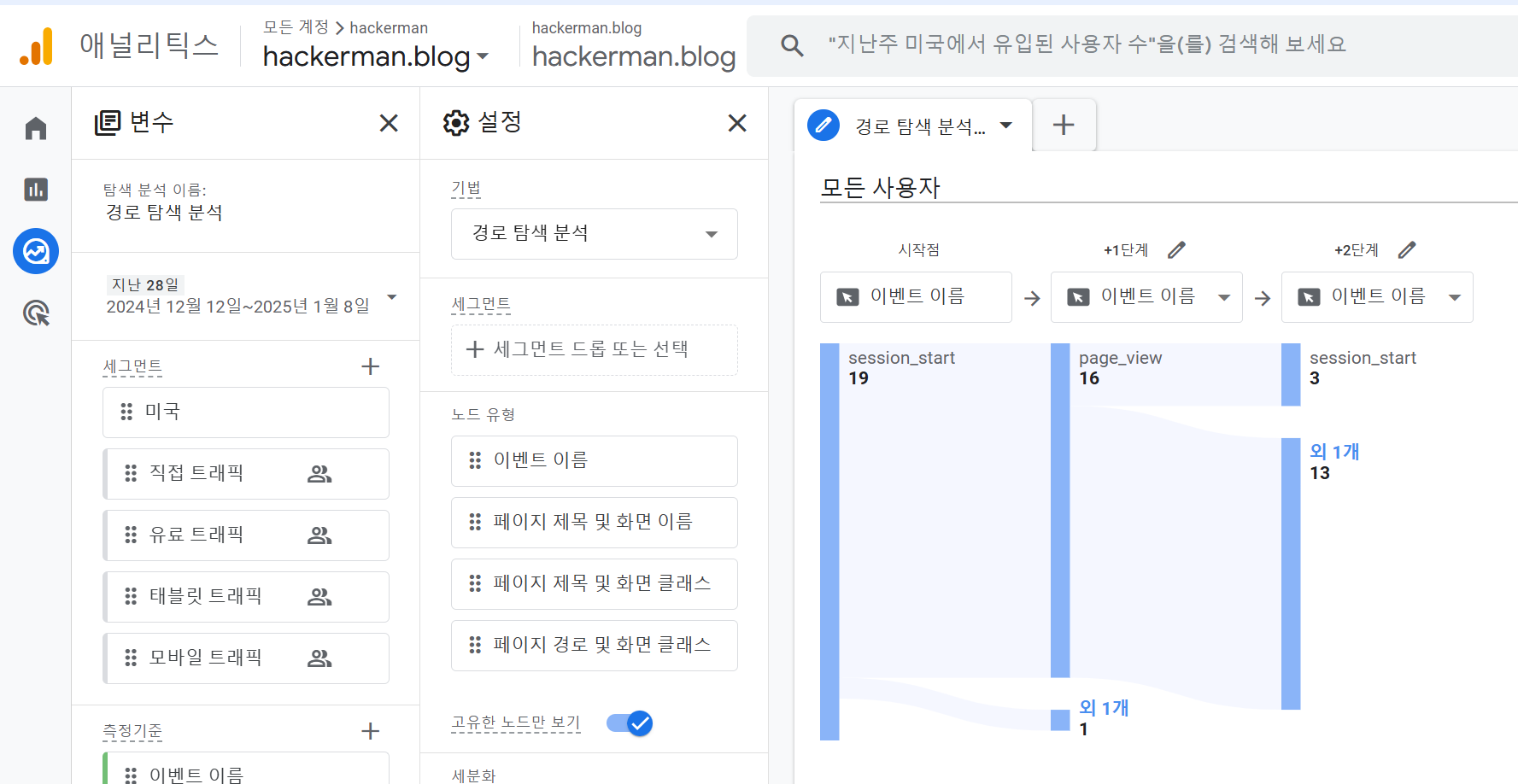Expand the date range selector
This screenshot has height=784, width=1518.
tap(392, 297)
